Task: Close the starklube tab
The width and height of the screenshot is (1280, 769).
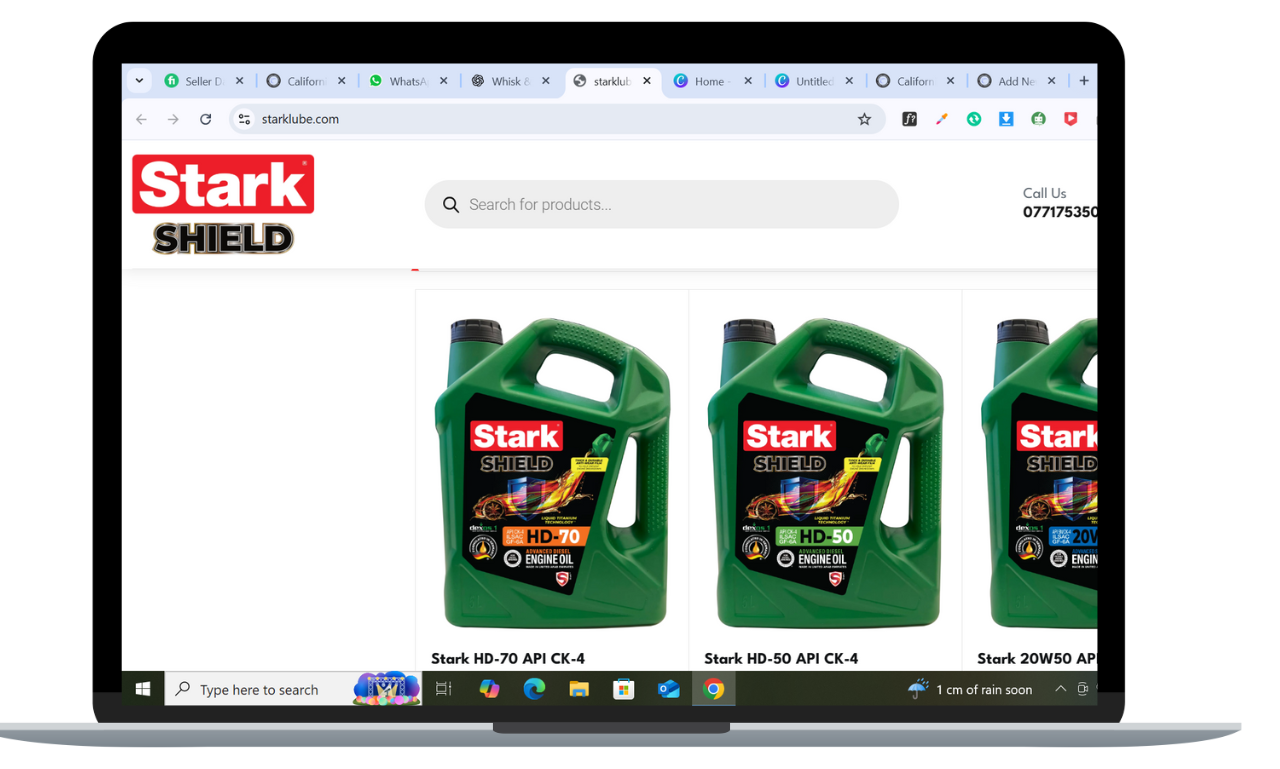Action: pos(647,81)
